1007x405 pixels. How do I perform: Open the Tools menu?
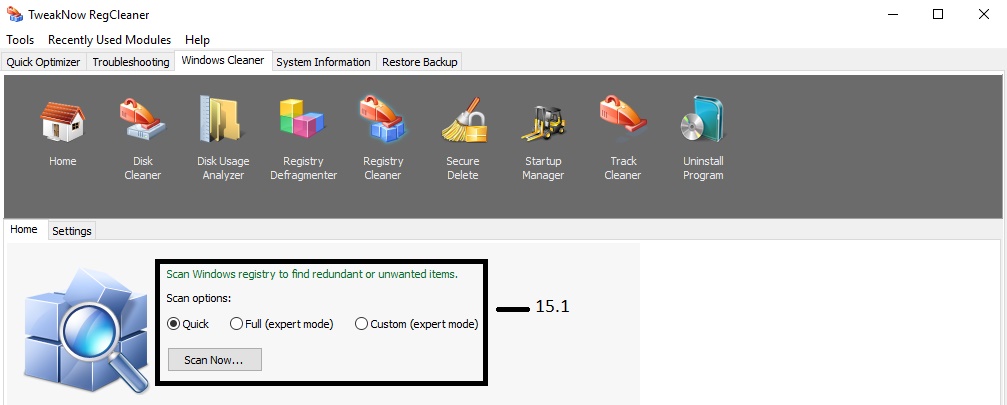coord(20,40)
